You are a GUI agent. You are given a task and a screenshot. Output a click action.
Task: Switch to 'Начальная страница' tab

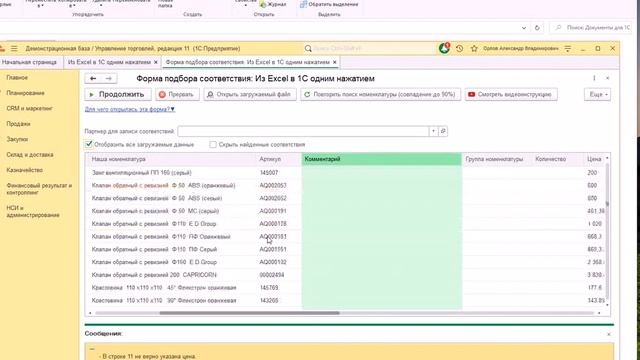[29, 62]
